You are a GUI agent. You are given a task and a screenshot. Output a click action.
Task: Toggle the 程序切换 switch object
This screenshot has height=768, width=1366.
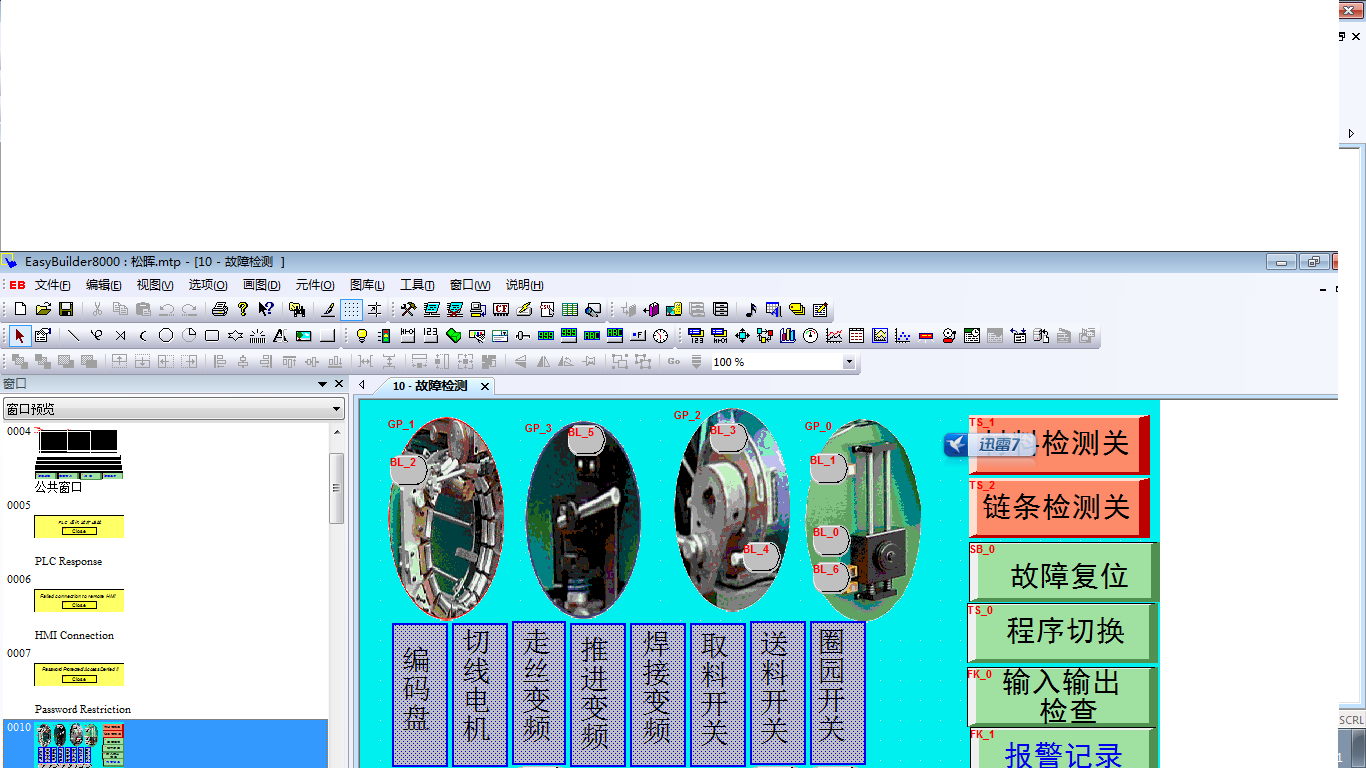point(1064,631)
